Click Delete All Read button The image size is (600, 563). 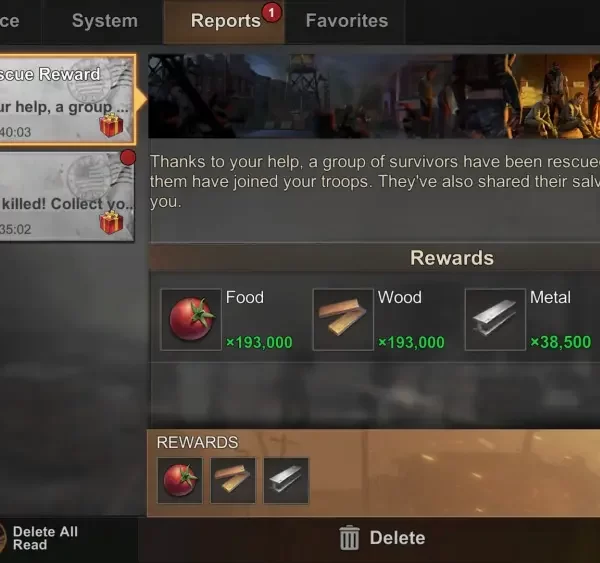pyautogui.click(x=45, y=538)
